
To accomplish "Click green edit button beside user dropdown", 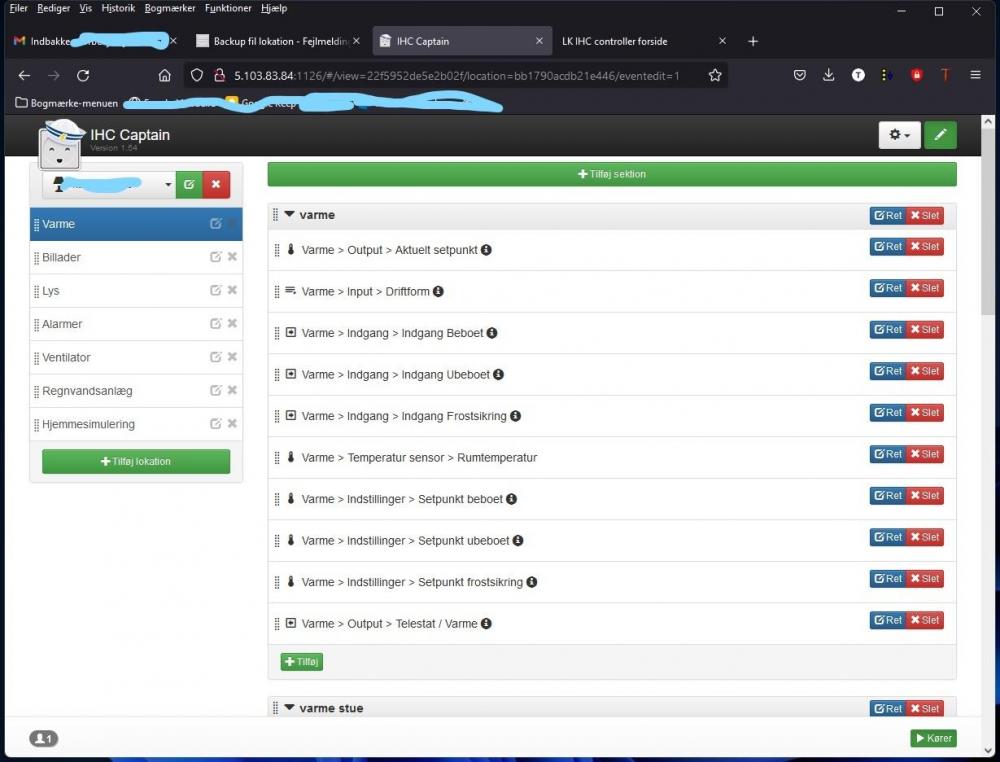I will tap(189, 185).
